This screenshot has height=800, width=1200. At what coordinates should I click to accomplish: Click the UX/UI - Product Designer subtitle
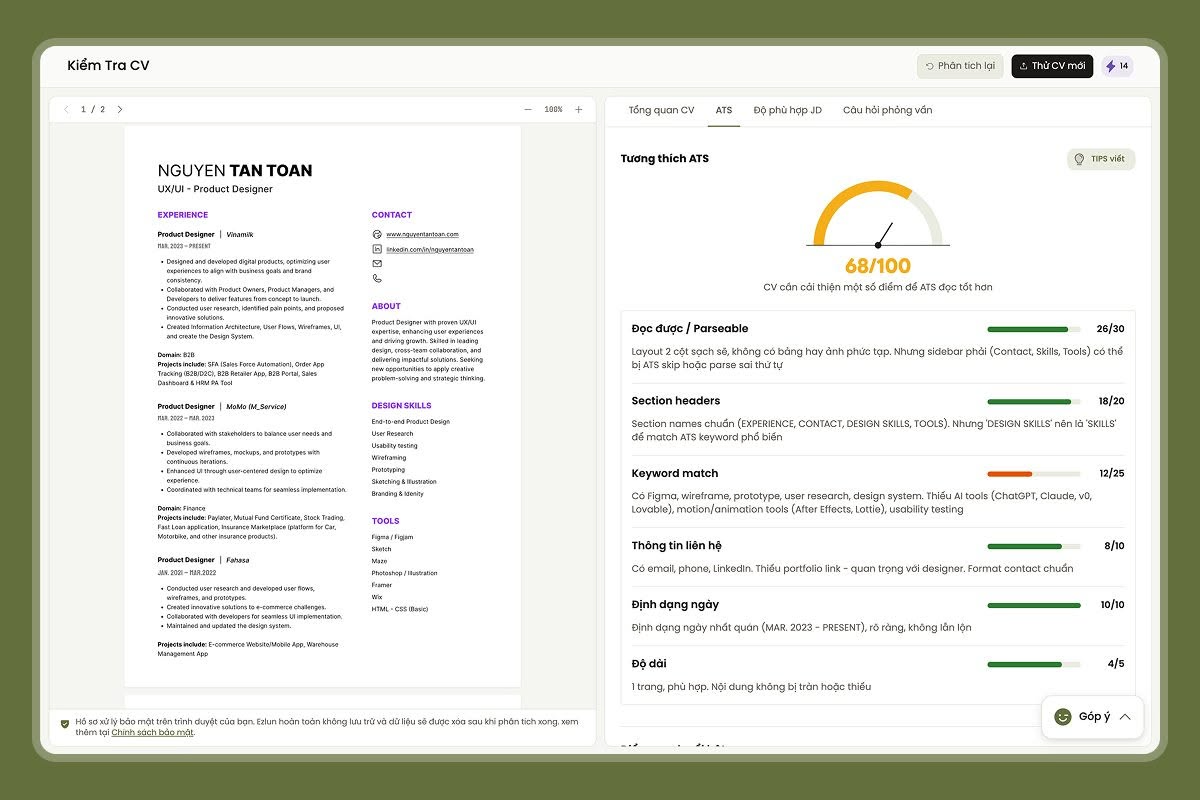pyautogui.click(x=215, y=189)
